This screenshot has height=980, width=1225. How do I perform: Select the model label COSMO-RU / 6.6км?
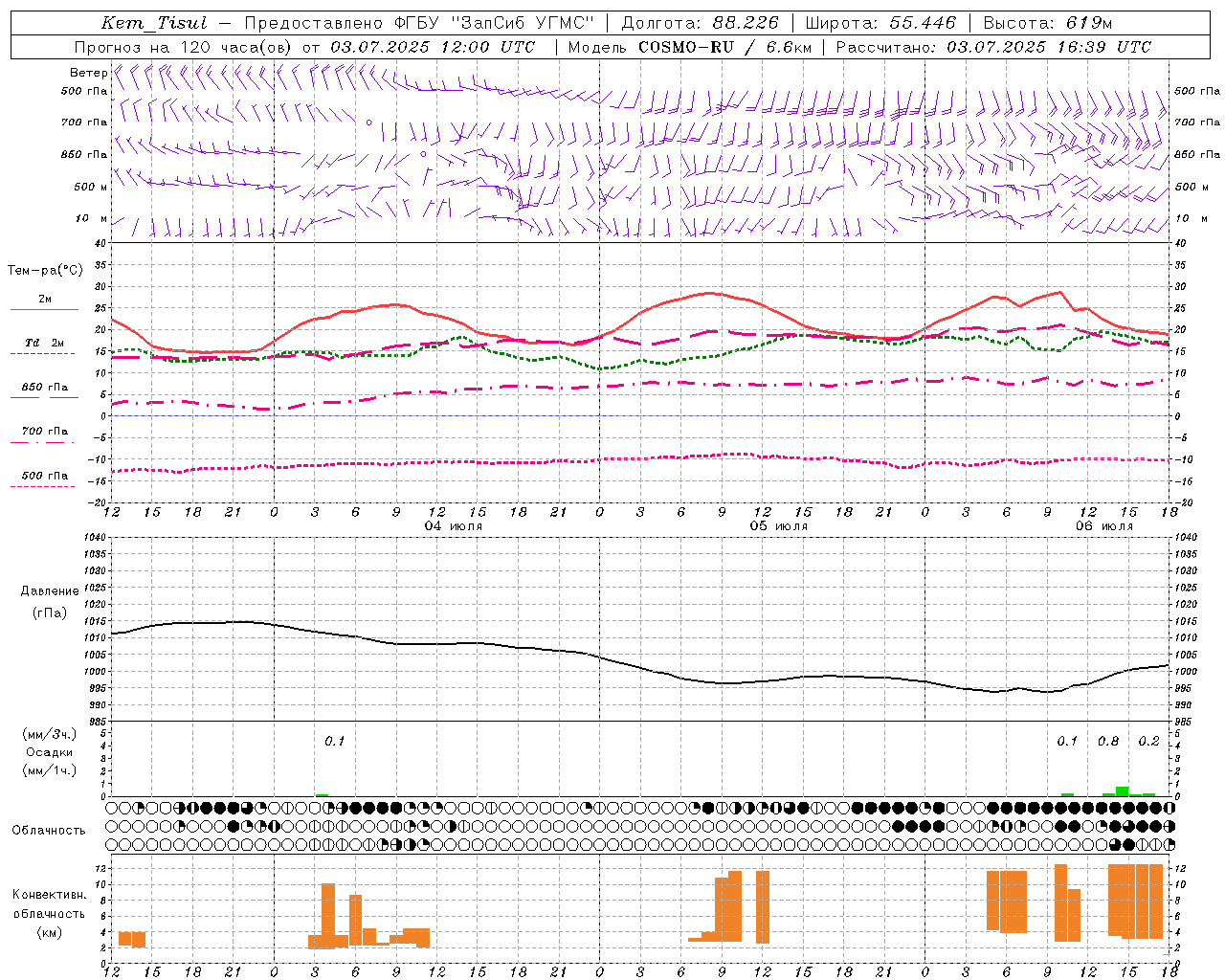725,47
